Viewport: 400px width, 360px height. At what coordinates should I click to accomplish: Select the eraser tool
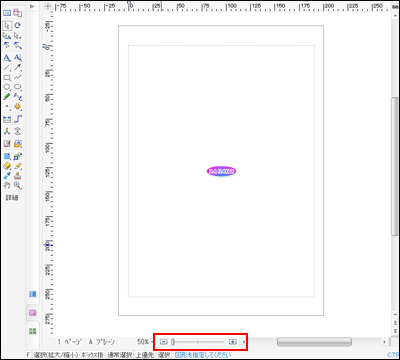7,166
